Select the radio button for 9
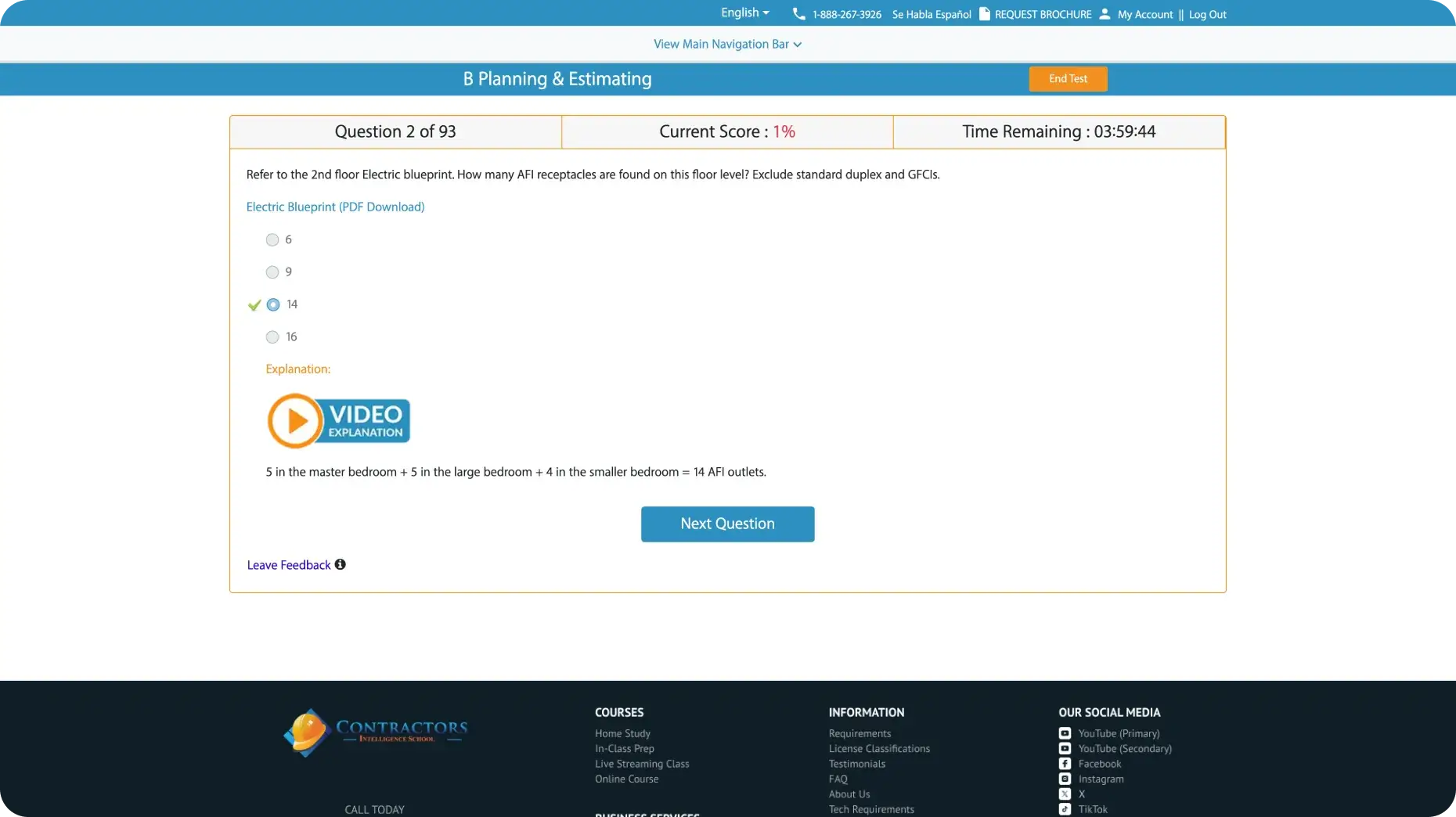Image resolution: width=1456 pixels, height=817 pixels. (272, 272)
